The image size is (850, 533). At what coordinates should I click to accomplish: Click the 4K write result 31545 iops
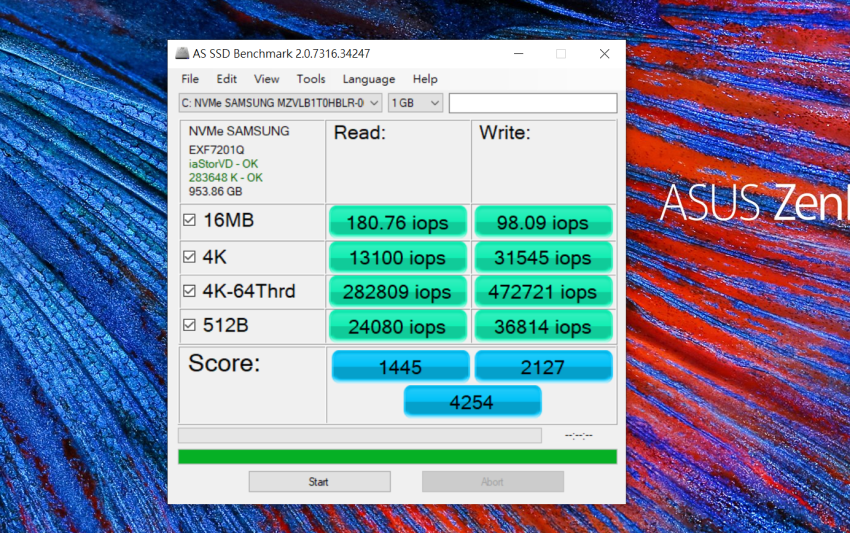tap(543, 258)
